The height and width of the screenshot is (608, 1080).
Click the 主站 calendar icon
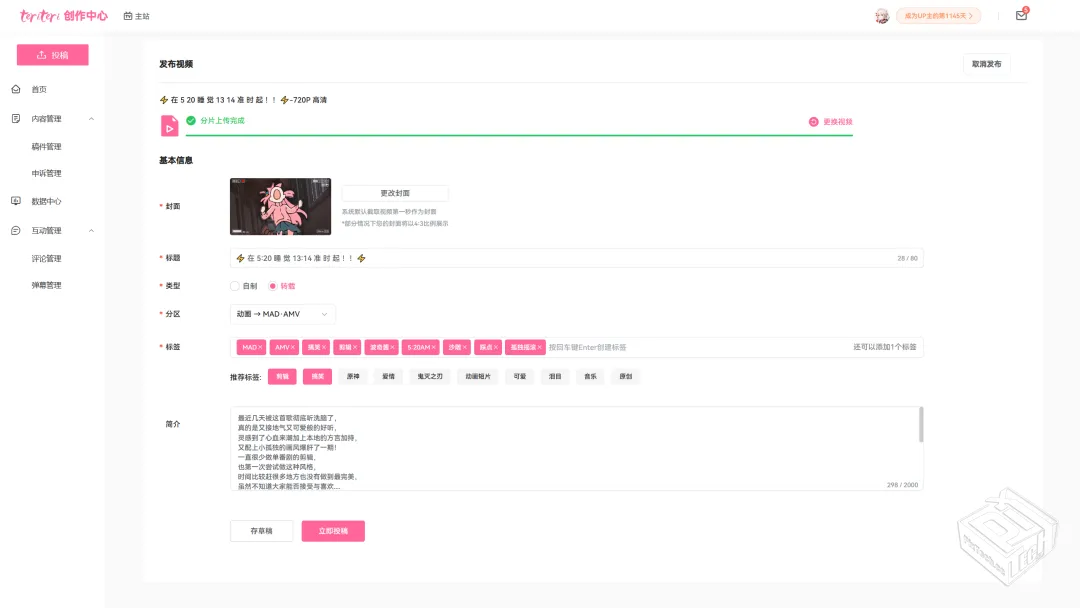pyautogui.click(x=128, y=16)
